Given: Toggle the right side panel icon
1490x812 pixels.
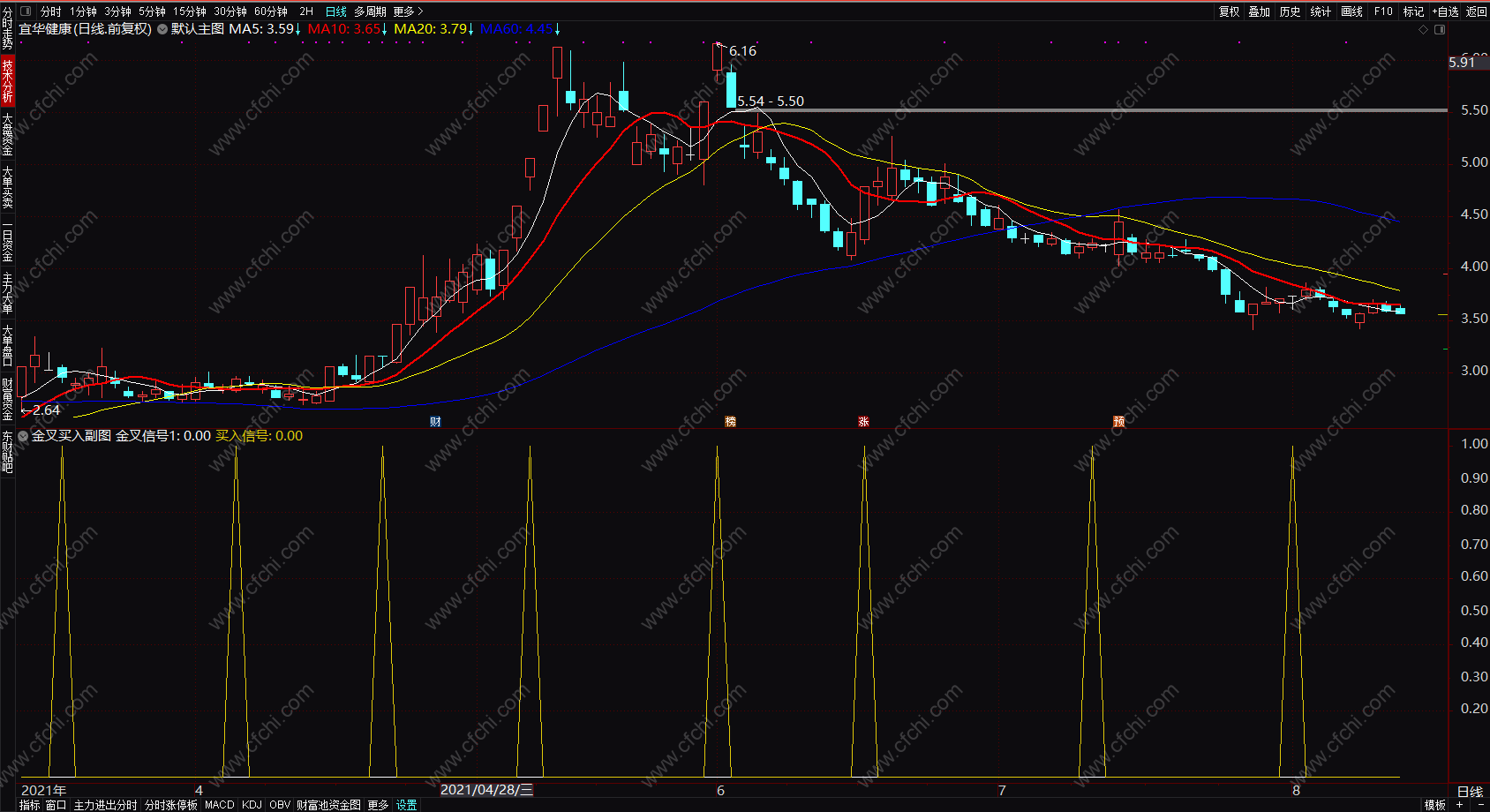Looking at the screenshot, I should (x=1440, y=29).
